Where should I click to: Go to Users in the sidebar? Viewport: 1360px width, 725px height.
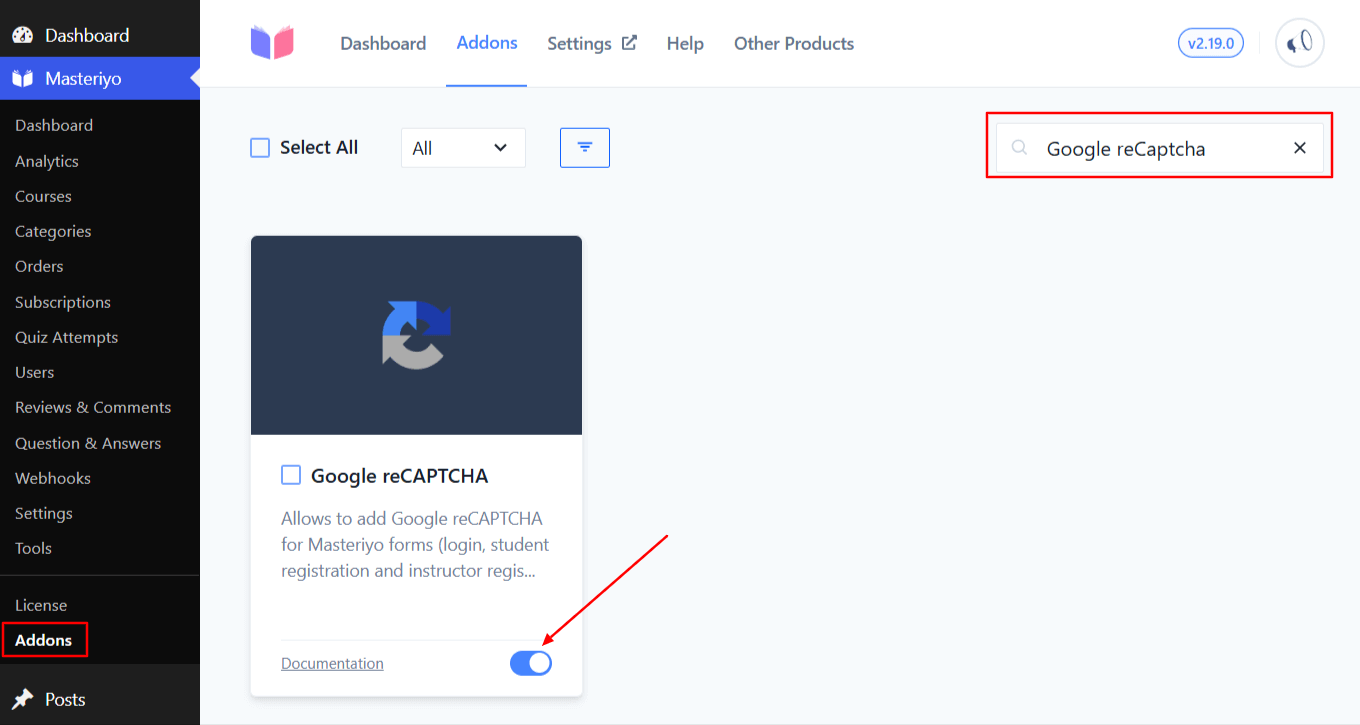(35, 372)
